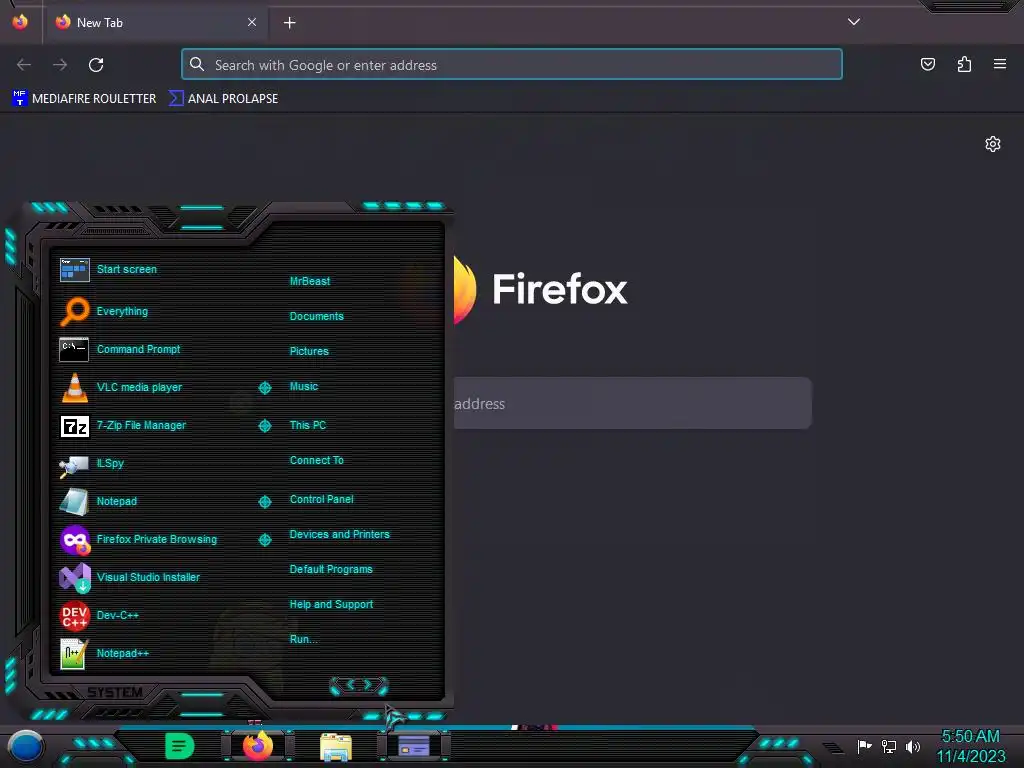Open volume speaker tray icon
This screenshot has width=1024, height=768.
point(912,746)
